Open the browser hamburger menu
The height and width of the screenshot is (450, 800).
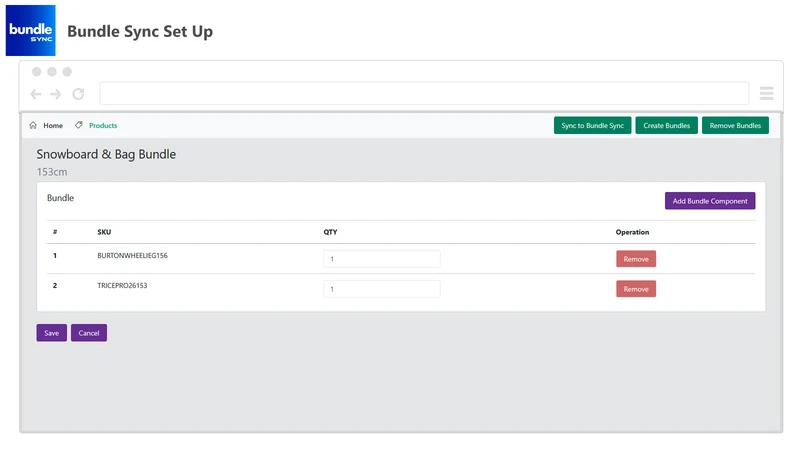766,93
